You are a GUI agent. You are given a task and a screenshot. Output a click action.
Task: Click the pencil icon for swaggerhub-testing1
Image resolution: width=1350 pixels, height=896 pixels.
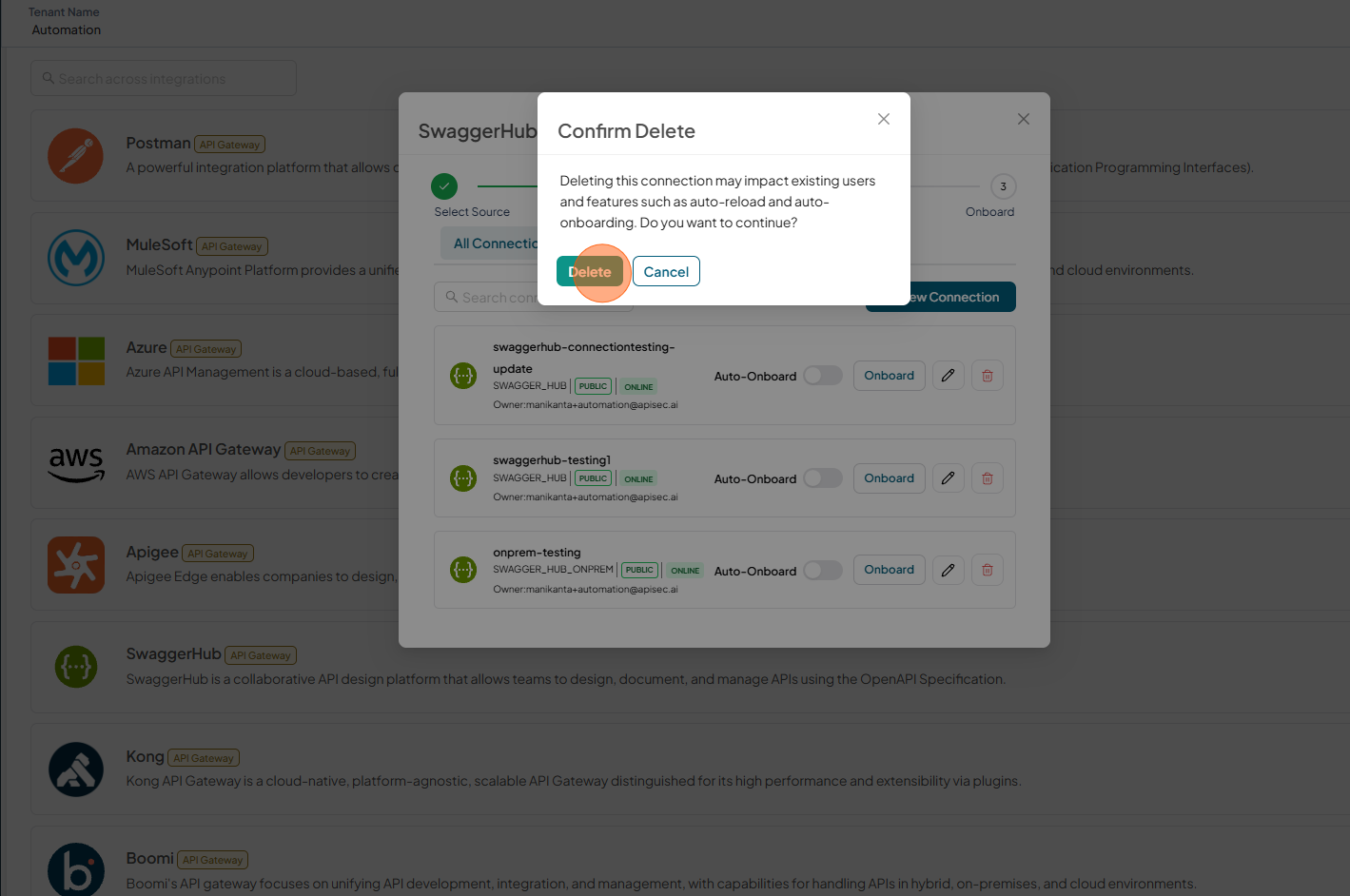pos(948,478)
